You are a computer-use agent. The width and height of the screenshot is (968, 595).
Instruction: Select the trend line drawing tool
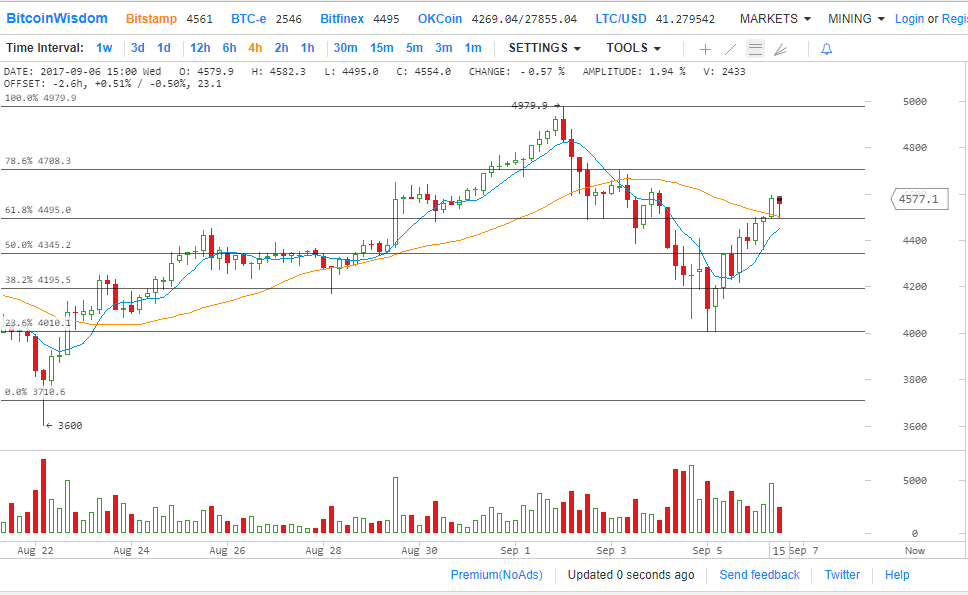731,49
